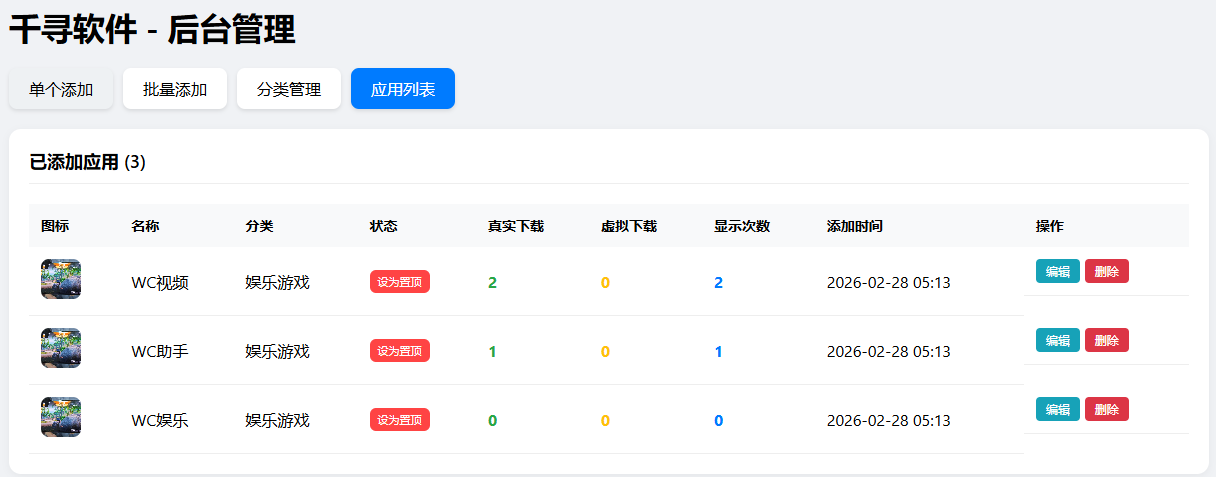Click the 添加时间 column header
1216x477 pixels.
(855, 226)
